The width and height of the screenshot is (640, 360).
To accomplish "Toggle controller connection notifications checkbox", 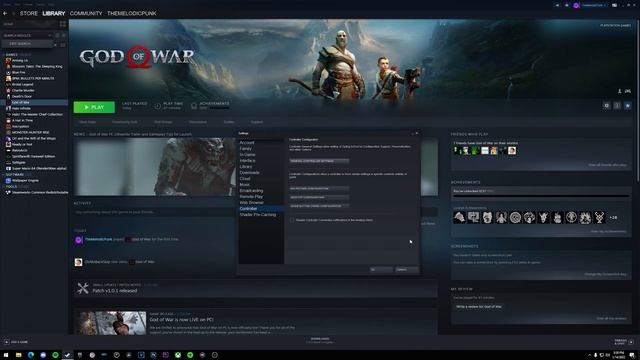I will point(292,220).
